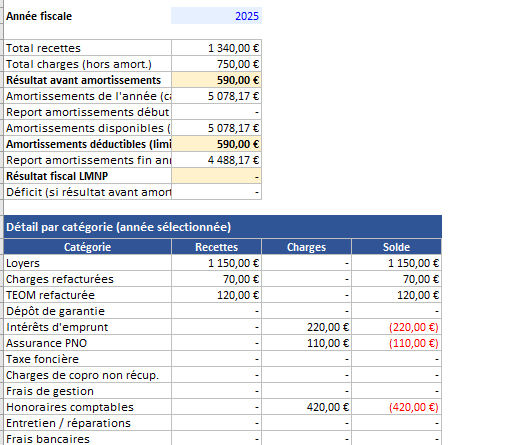Click the 'Report amortissements début' label cell

coord(88,112)
